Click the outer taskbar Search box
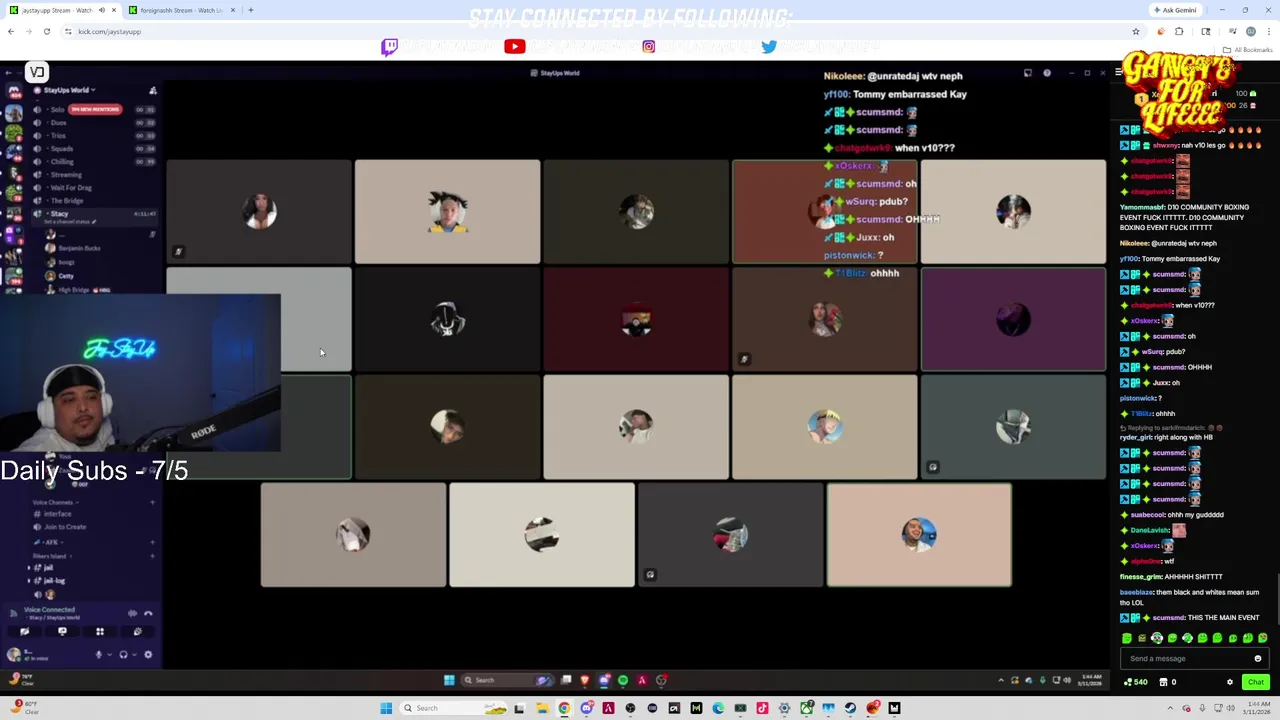 pyautogui.click(x=455, y=708)
